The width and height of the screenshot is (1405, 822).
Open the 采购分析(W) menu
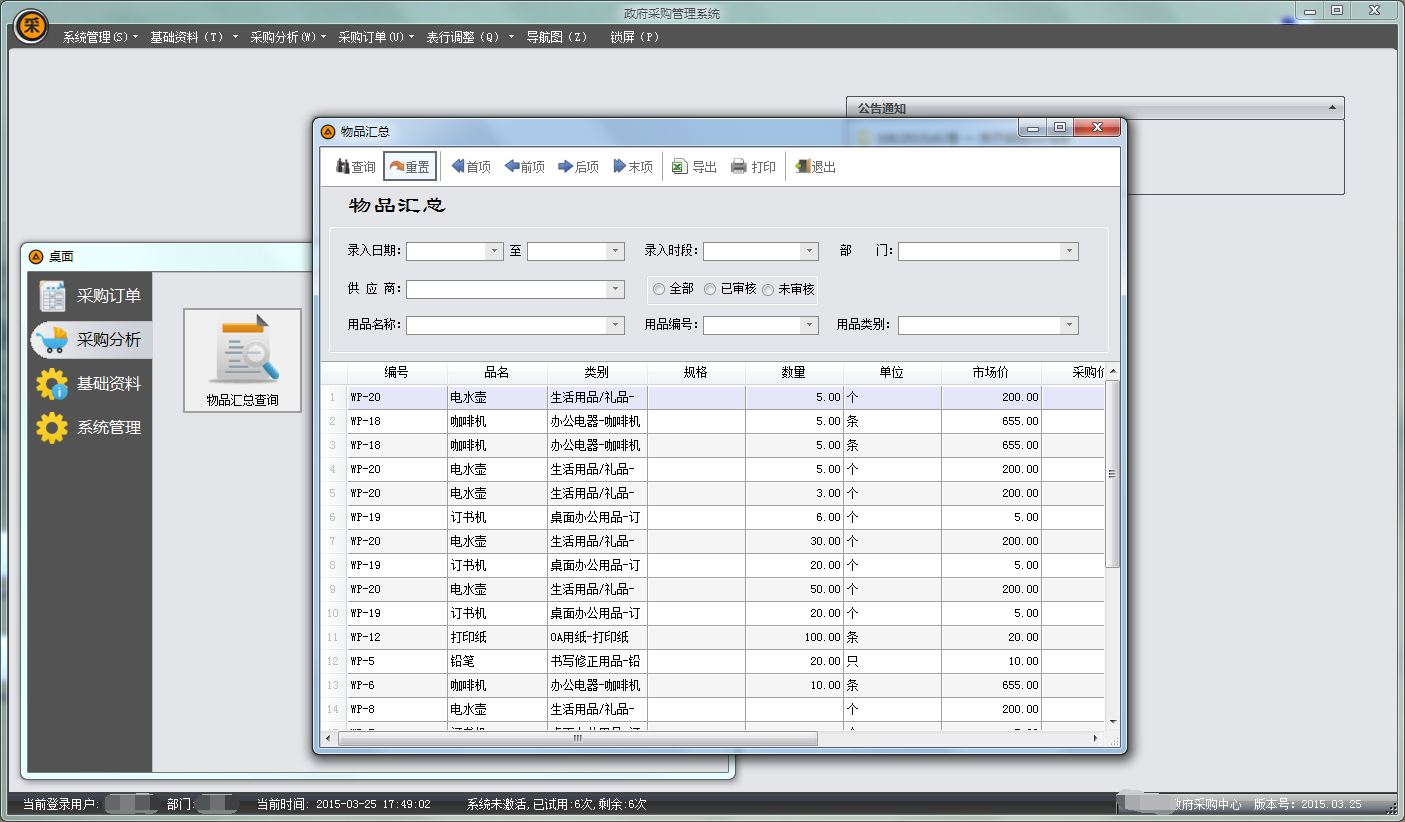[288, 37]
